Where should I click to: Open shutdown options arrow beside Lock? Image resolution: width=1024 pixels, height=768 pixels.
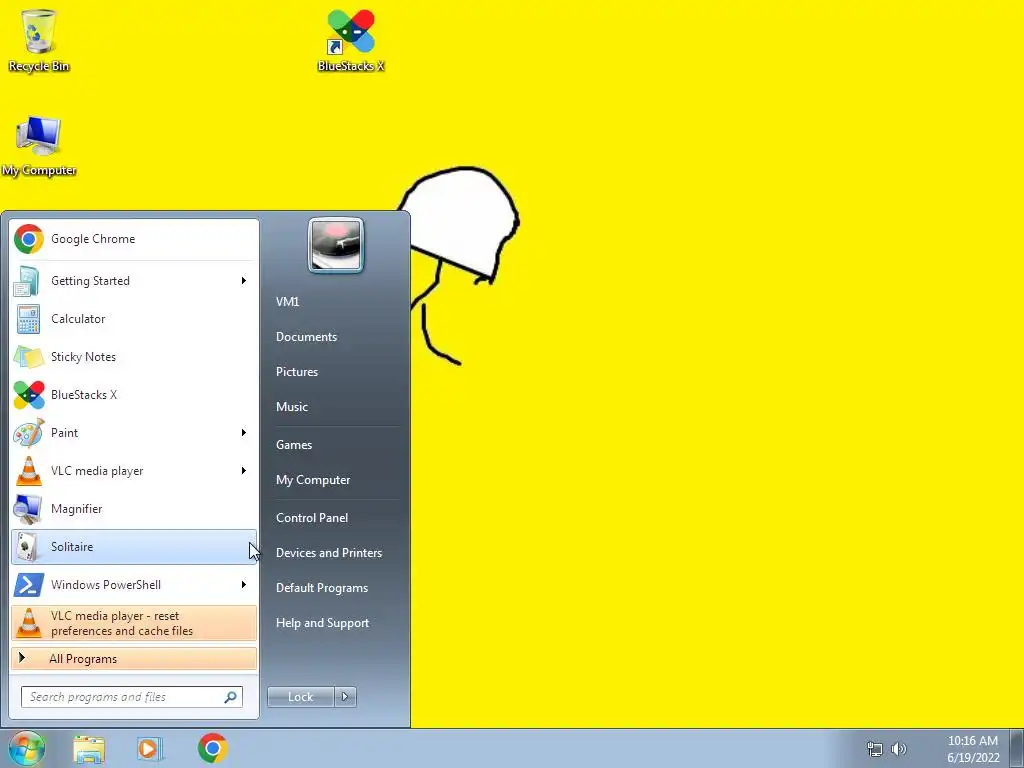coord(345,697)
